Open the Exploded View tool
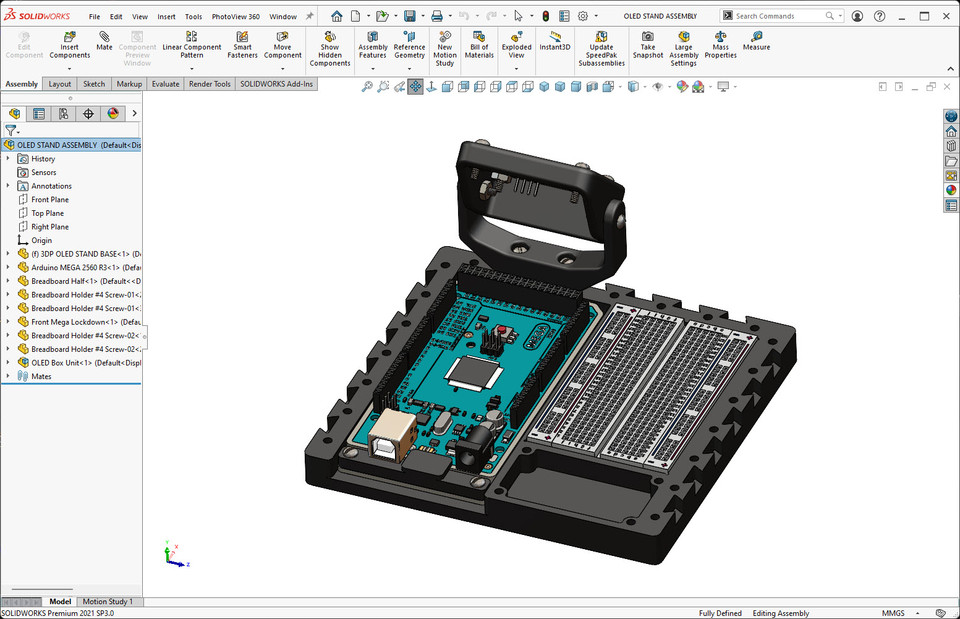 [x=516, y=44]
